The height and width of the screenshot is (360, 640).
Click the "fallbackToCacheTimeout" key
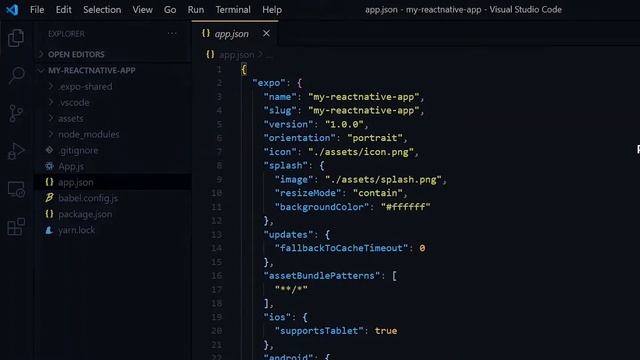[341, 248]
